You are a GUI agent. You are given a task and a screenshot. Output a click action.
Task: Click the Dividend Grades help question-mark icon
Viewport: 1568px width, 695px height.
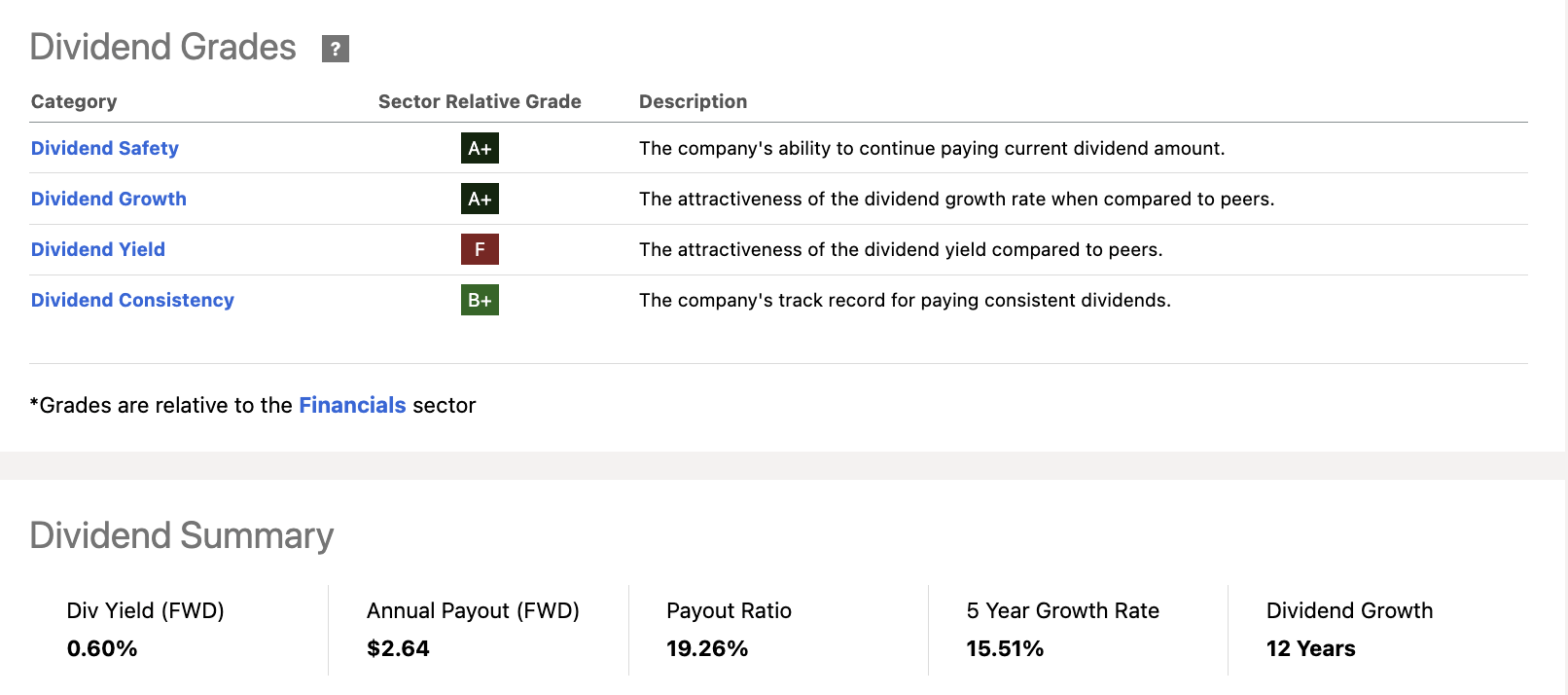[x=336, y=49]
